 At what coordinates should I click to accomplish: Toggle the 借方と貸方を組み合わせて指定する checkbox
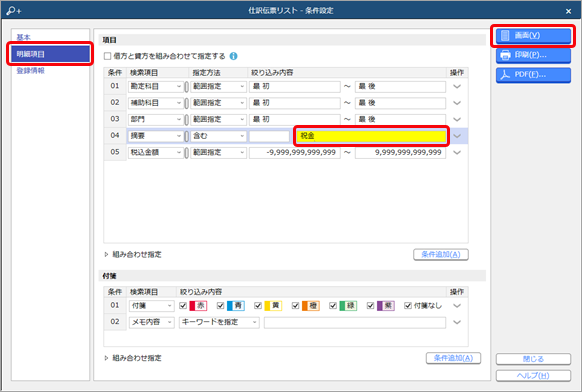[108, 56]
